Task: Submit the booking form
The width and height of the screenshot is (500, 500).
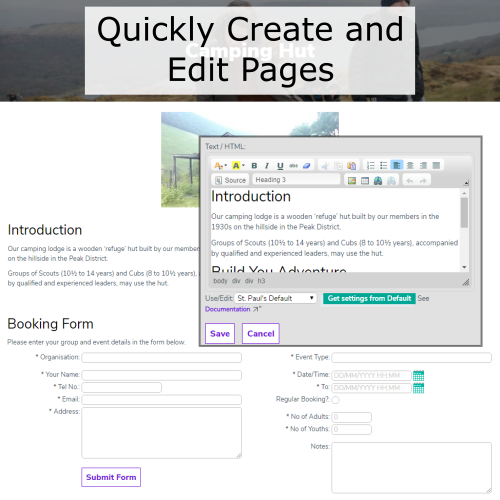Action: (x=111, y=477)
